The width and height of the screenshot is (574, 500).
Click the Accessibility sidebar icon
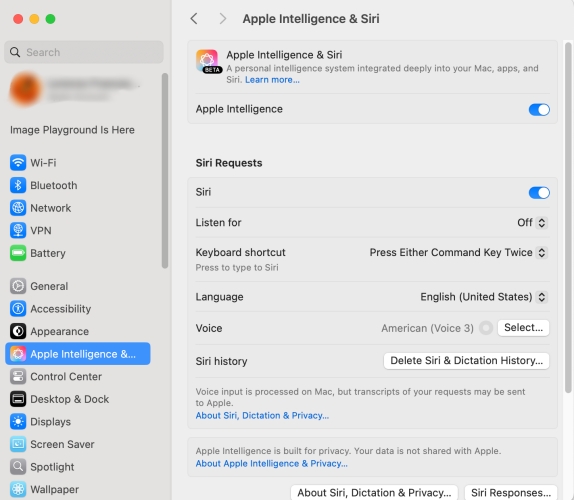coord(18,309)
